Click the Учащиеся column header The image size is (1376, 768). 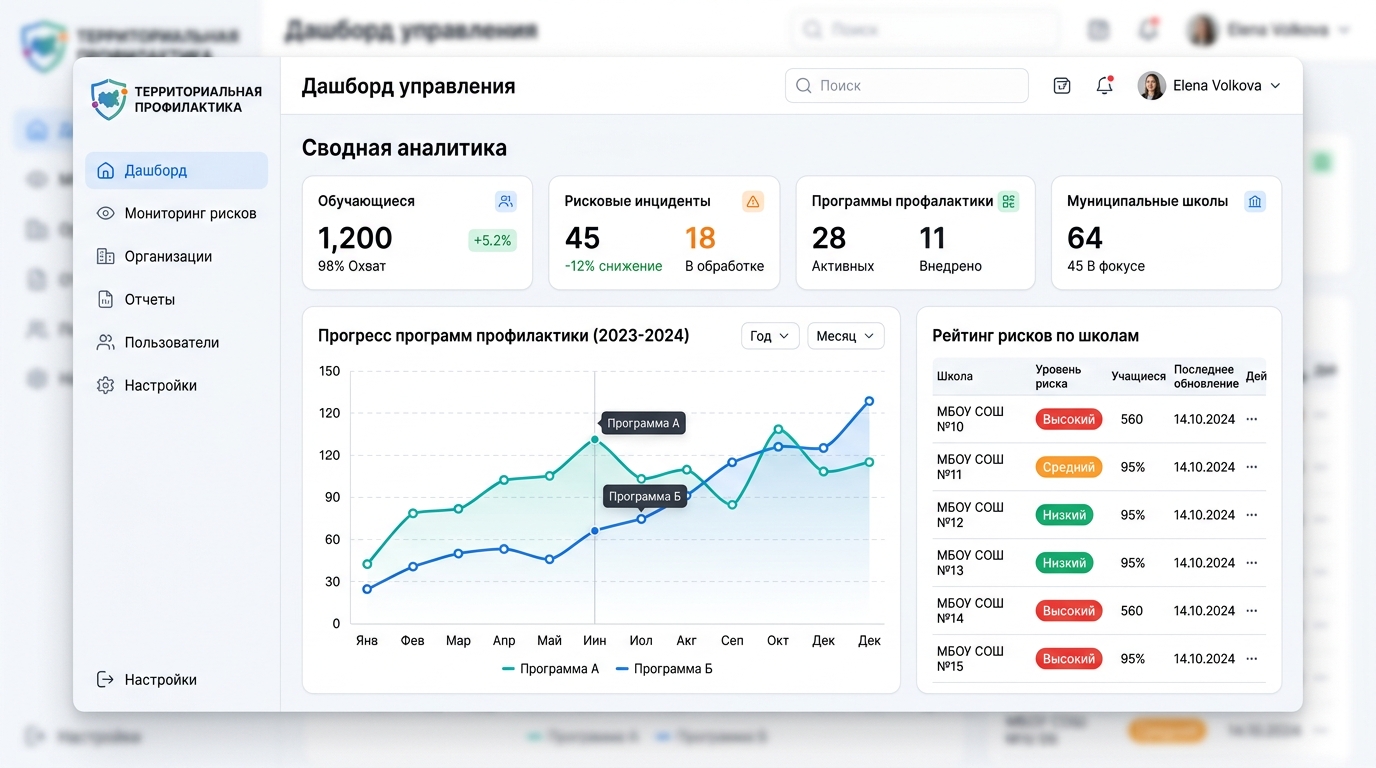1138,376
